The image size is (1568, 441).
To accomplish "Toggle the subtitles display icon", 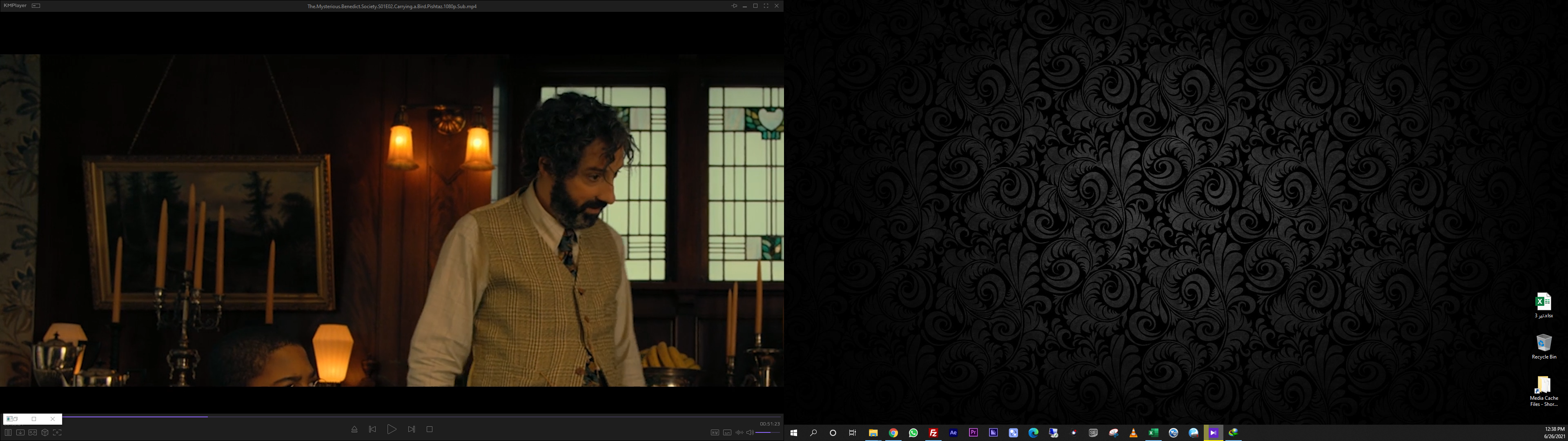I will click(727, 432).
